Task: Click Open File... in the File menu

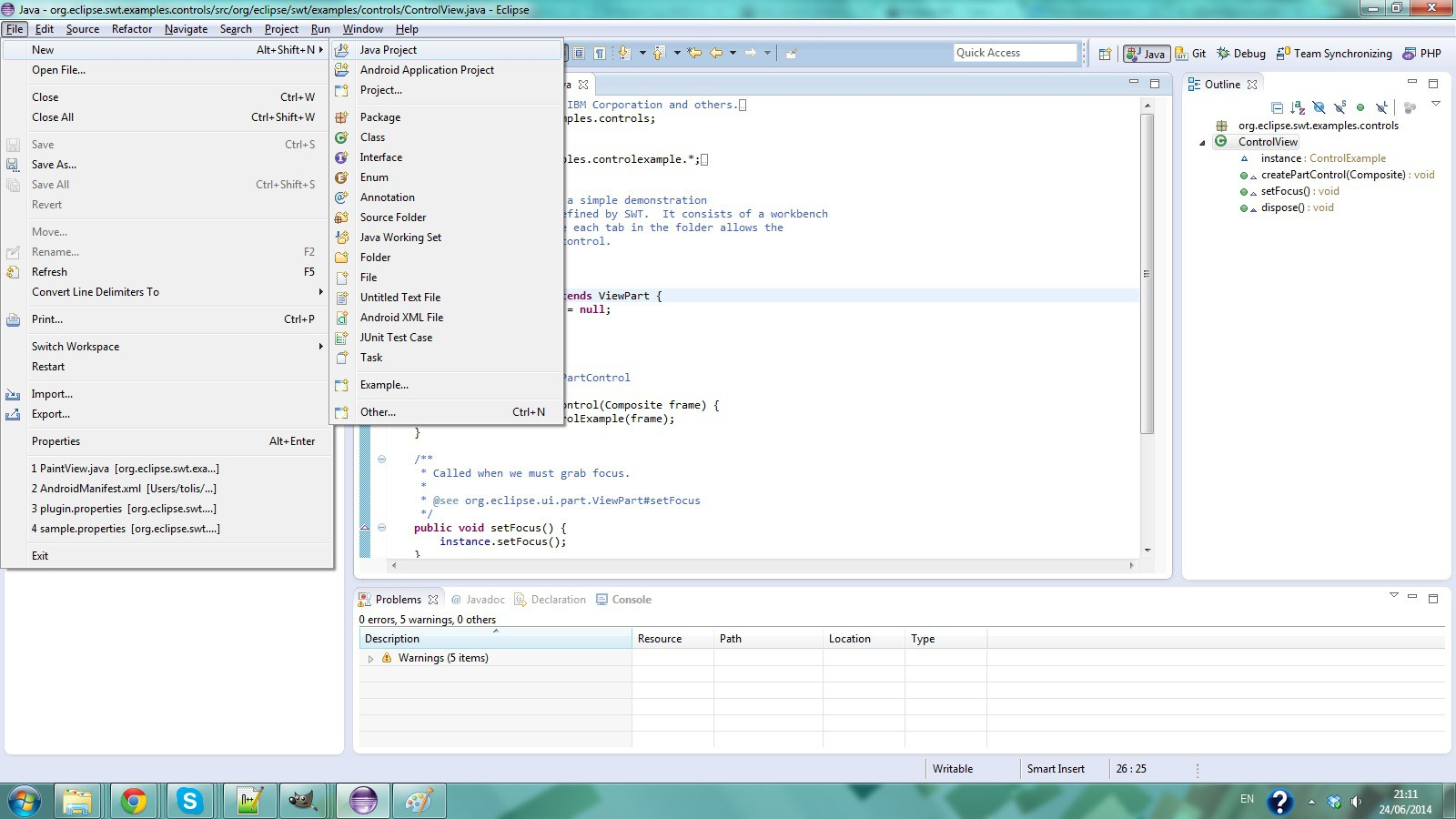Action: (167, 70)
